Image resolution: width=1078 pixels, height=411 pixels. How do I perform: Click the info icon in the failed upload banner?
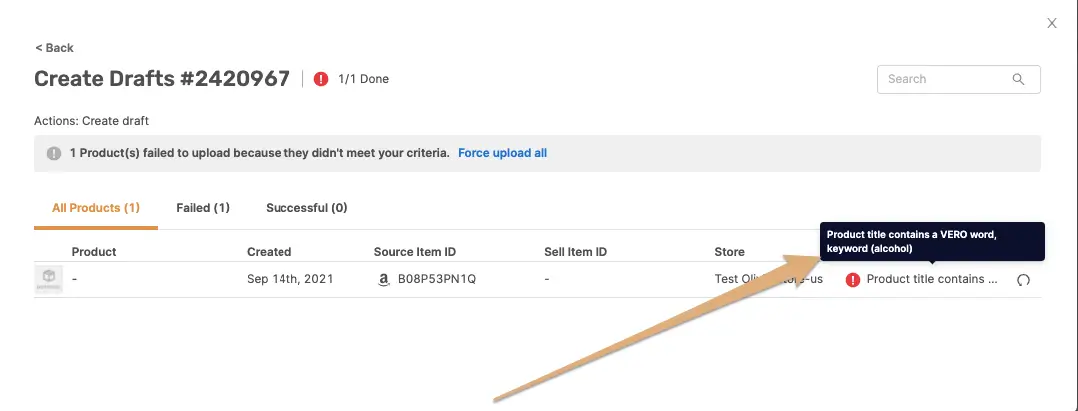pyautogui.click(x=54, y=154)
